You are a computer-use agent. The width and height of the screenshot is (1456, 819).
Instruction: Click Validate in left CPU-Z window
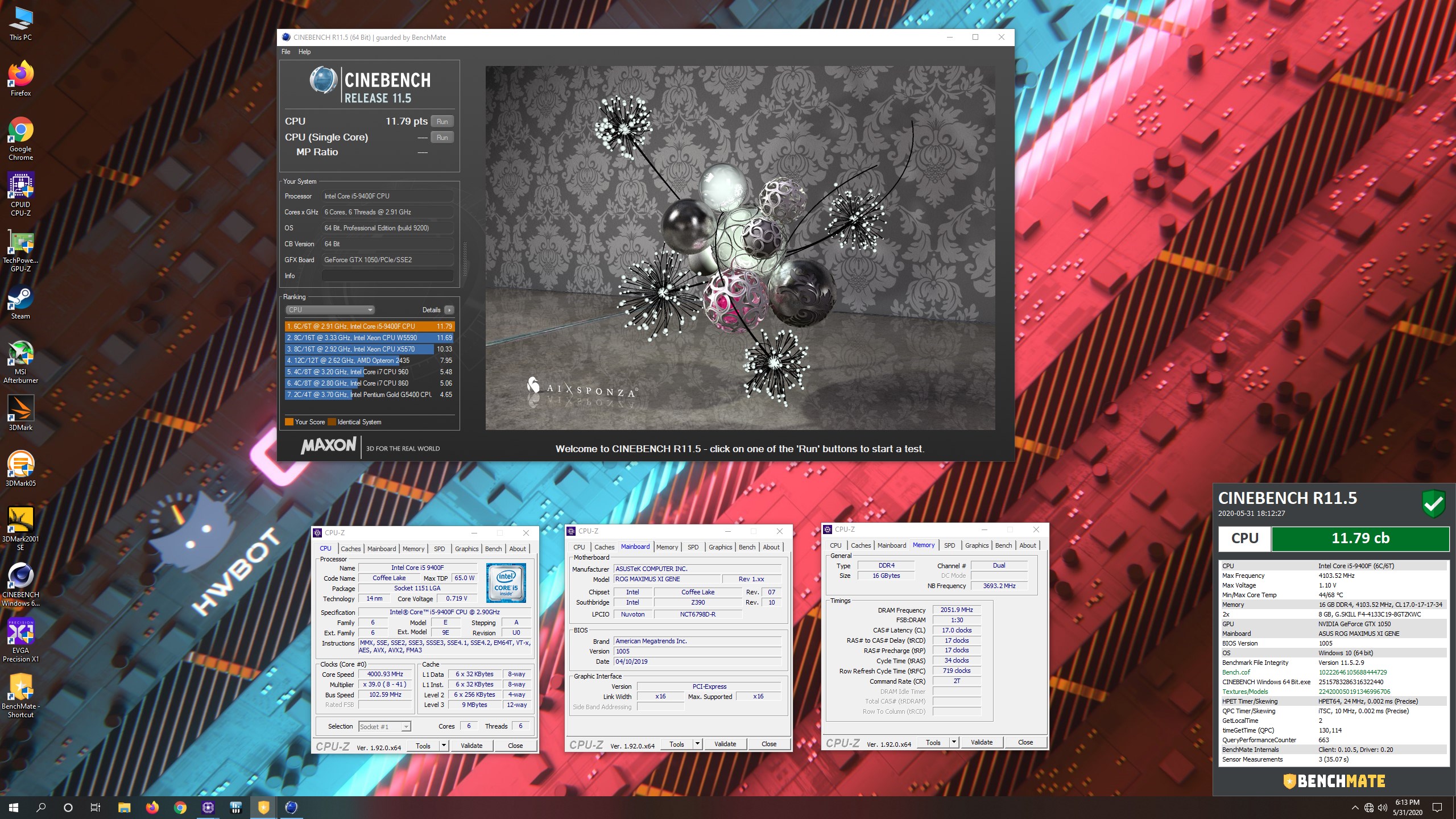pos(471,746)
